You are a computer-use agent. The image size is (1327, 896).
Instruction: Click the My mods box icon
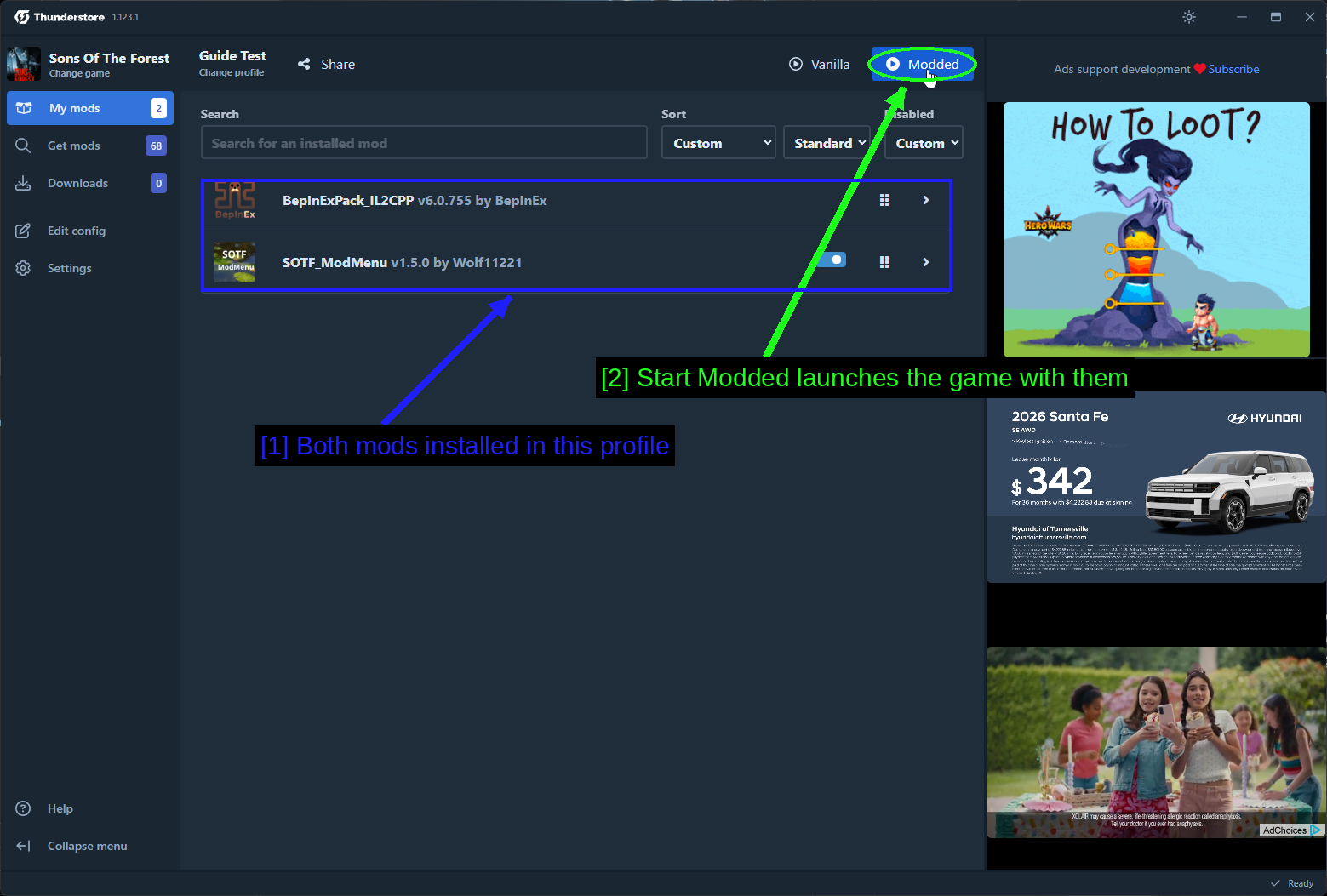[x=24, y=108]
